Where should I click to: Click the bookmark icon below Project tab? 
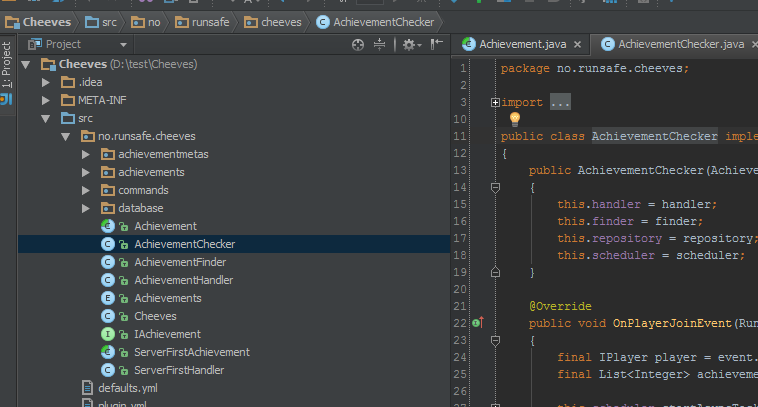(6, 100)
